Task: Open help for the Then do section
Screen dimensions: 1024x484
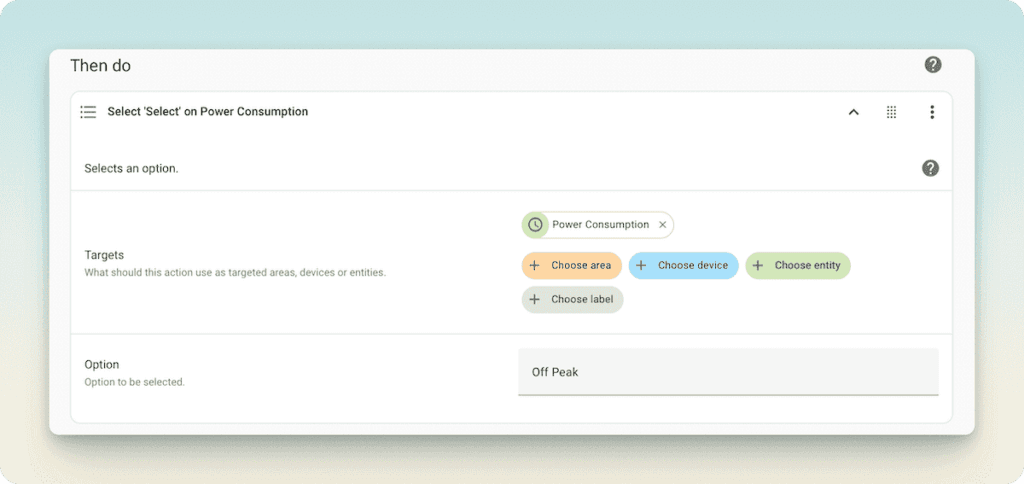Action: [932, 65]
